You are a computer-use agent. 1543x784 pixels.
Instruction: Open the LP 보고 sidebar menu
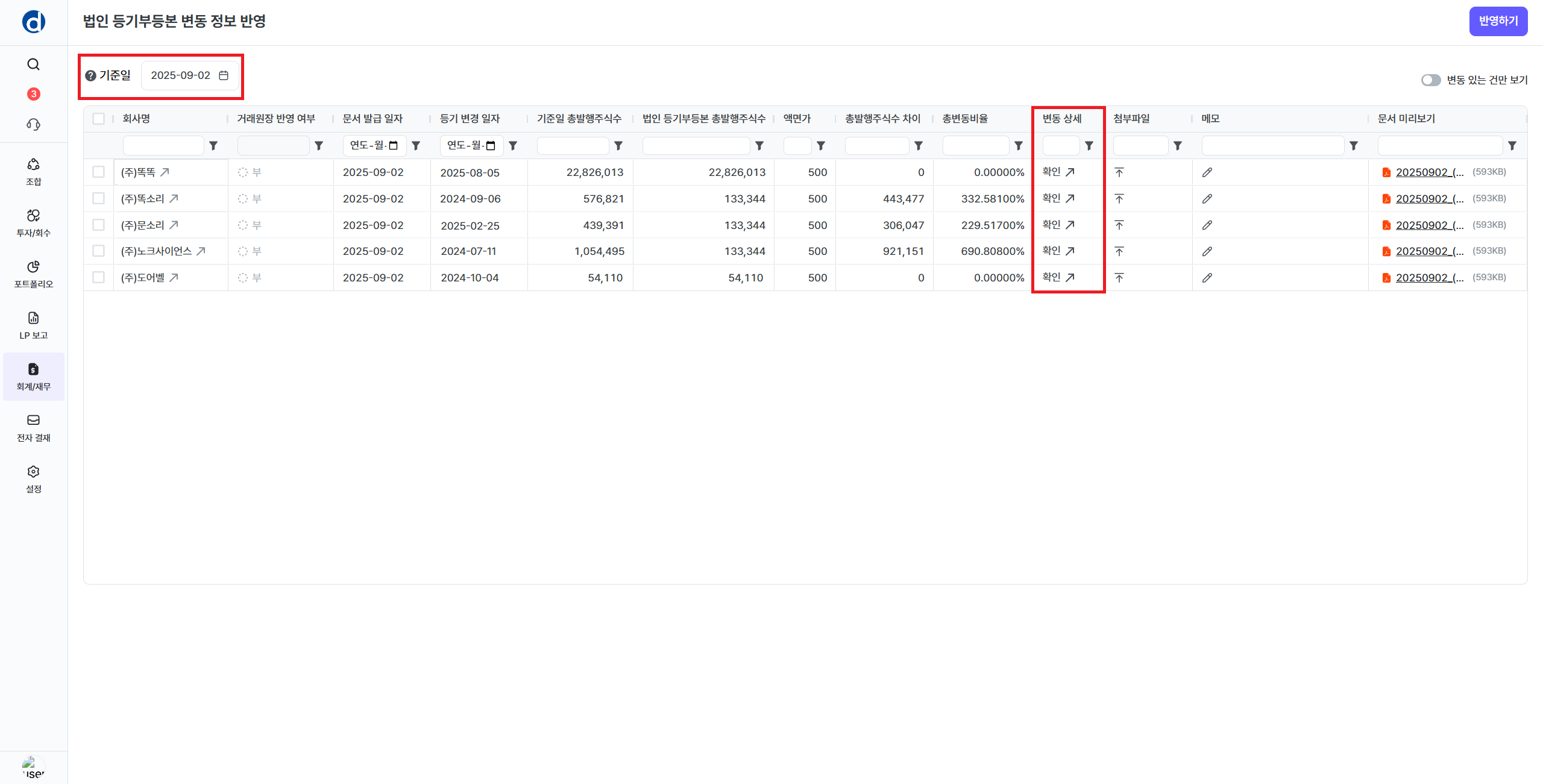(x=33, y=325)
